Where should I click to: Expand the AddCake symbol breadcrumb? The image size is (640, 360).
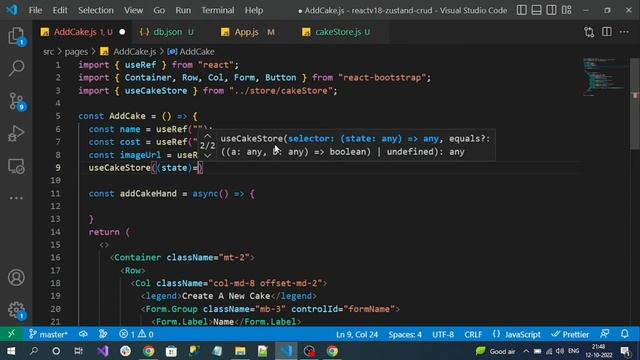coord(191,51)
